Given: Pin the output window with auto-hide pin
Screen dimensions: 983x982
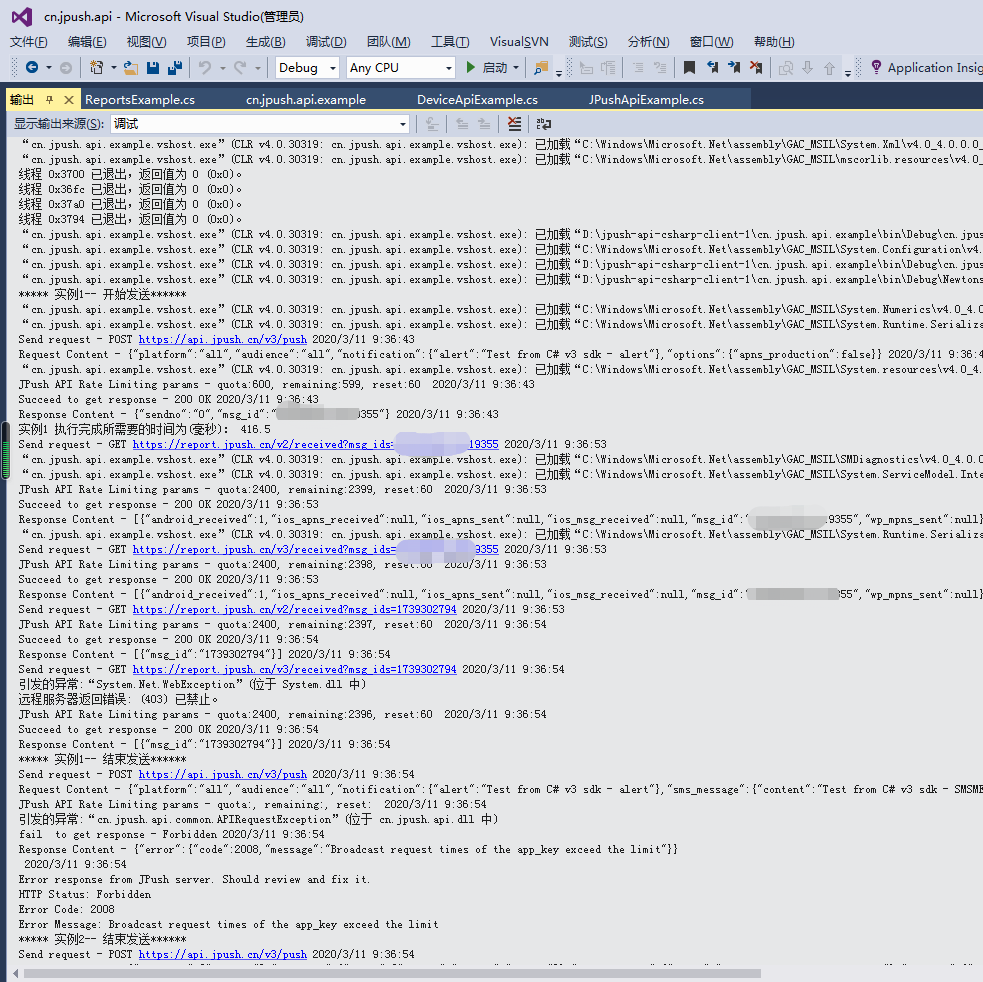Looking at the screenshot, I should pyautogui.click(x=50, y=99).
